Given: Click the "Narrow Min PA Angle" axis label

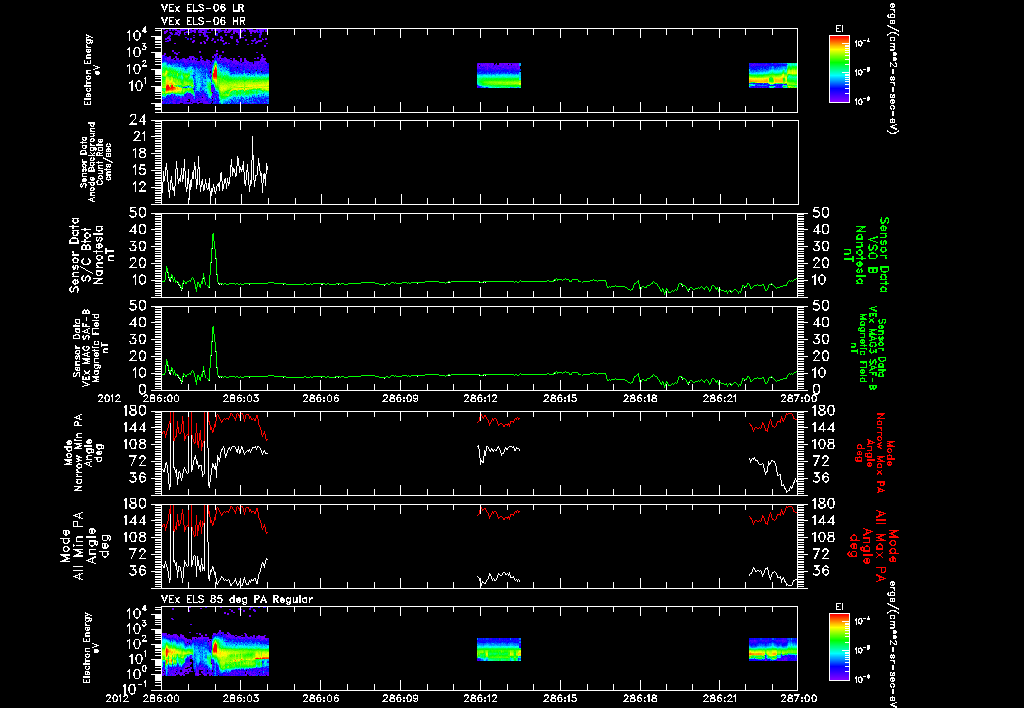Looking at the screenshot, I should 82,453.
